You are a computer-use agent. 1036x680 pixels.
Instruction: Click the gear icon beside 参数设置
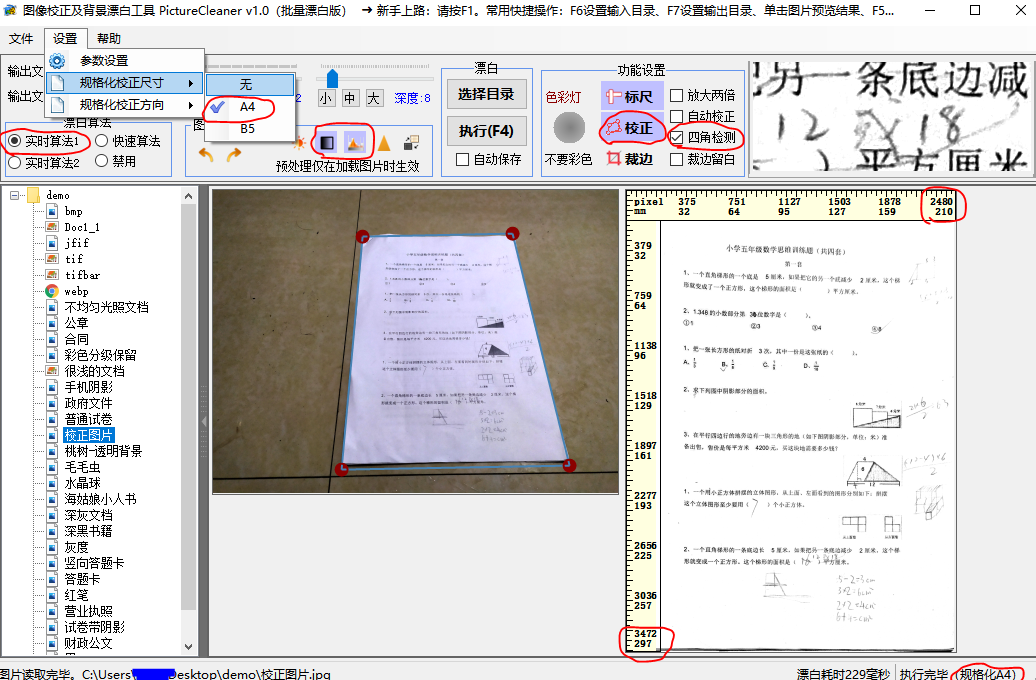57,61
